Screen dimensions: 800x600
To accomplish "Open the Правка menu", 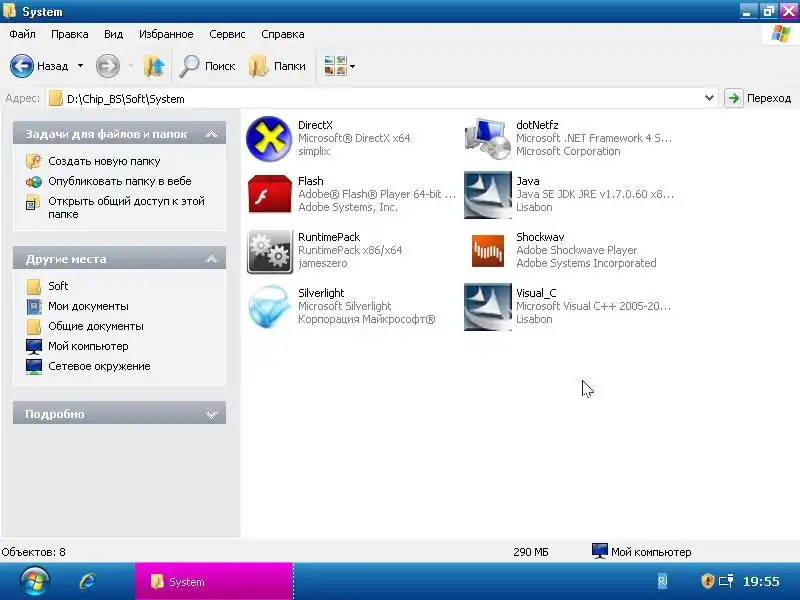I will coord(70,34).
